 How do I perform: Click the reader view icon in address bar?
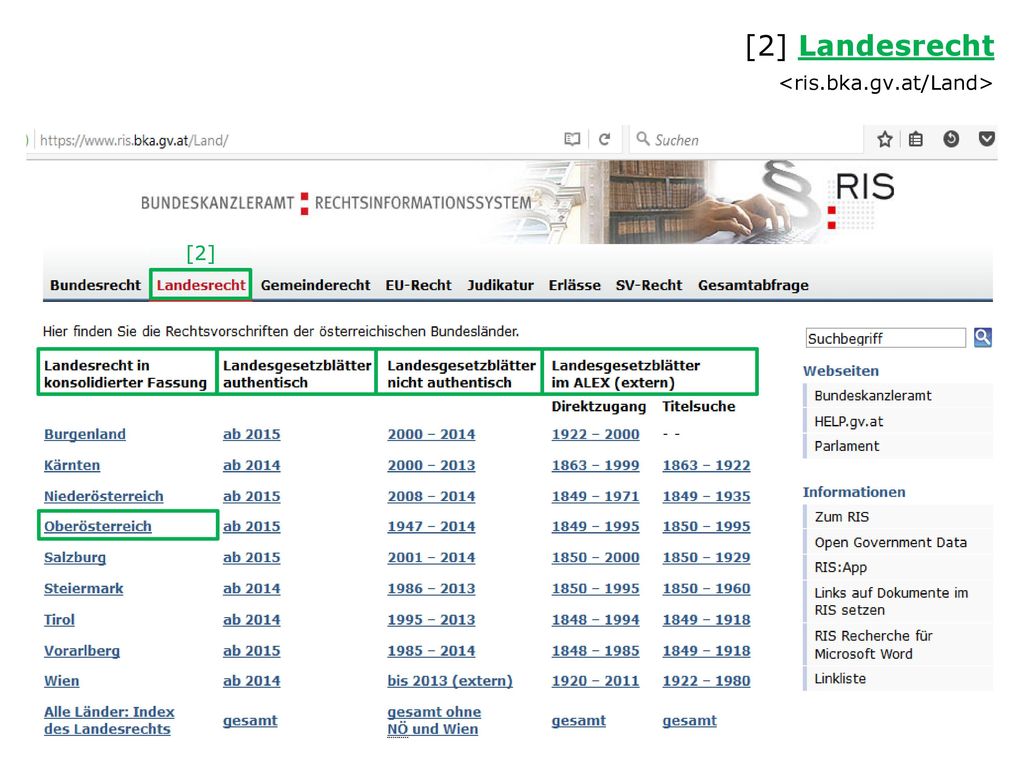tap(572, 139)
